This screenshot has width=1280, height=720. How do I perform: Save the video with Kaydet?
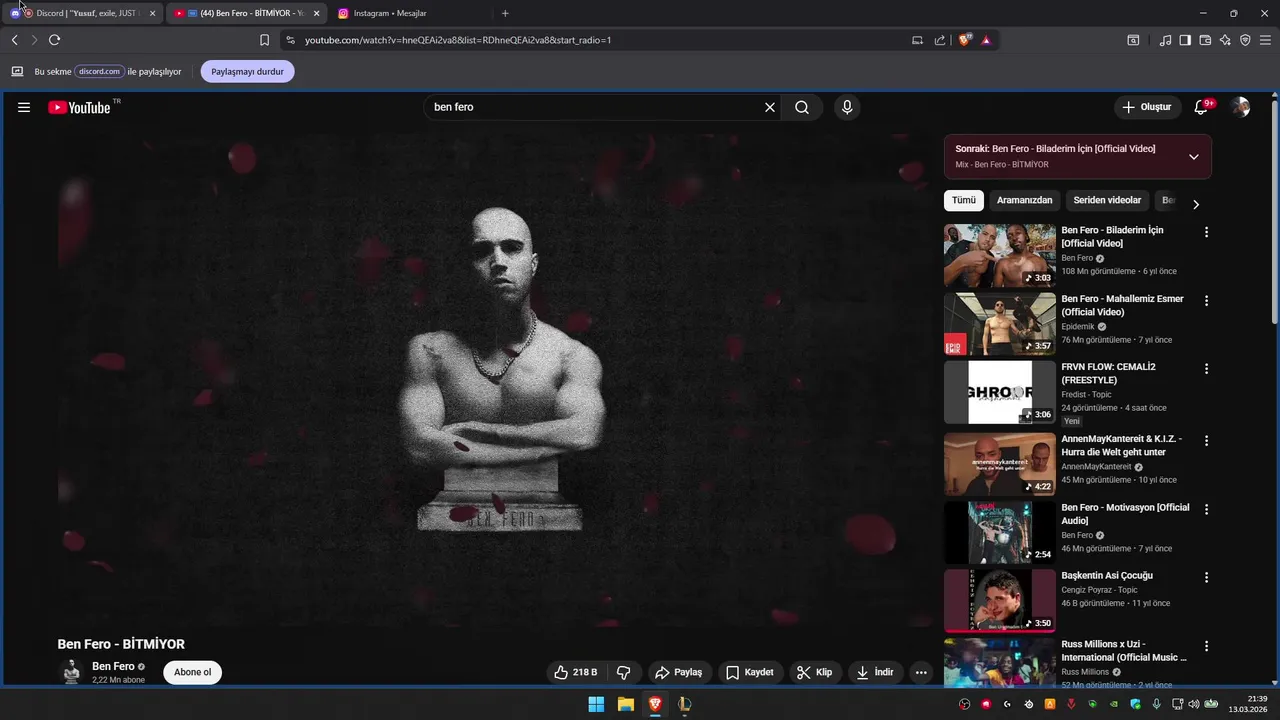tap(750, 672)
